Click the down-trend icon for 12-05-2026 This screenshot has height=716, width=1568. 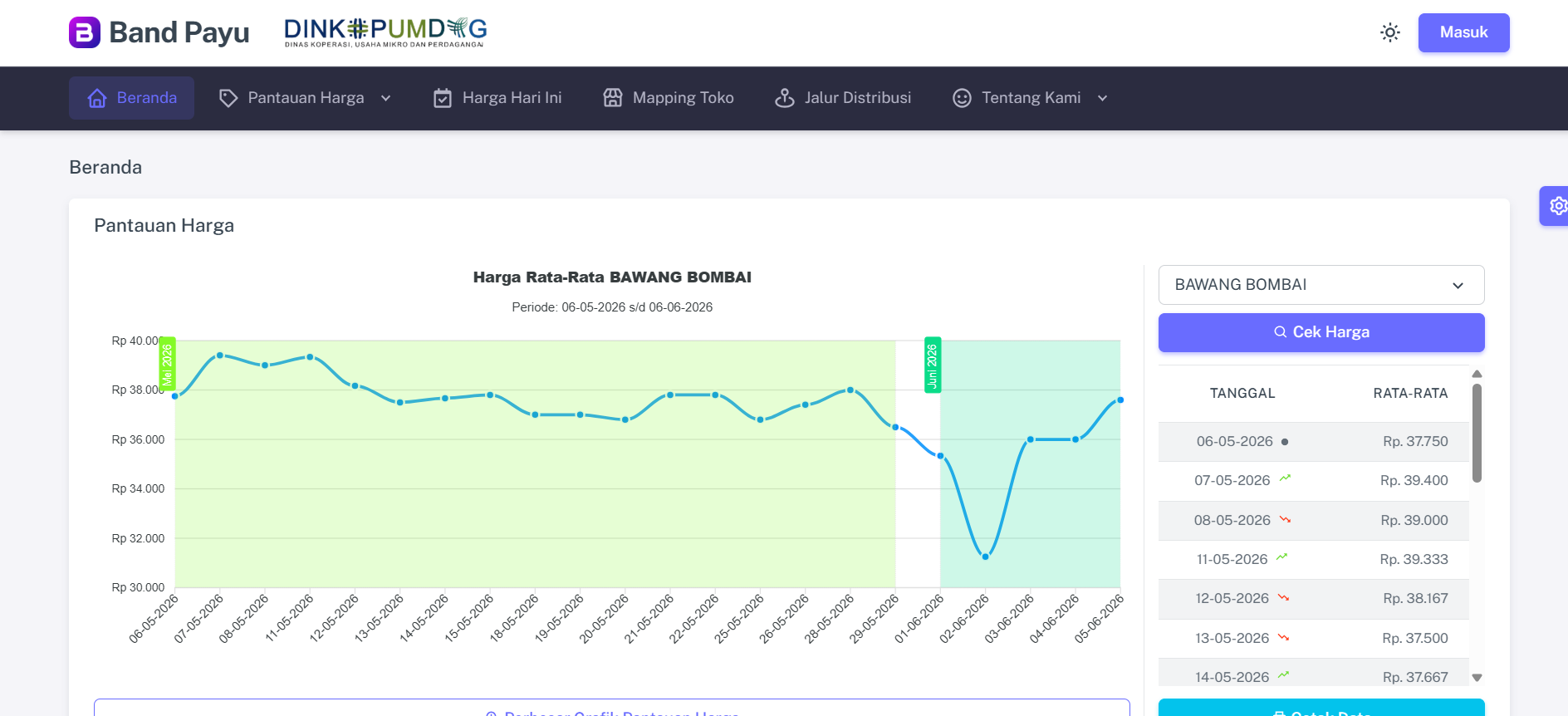[x=1284, y=597]
